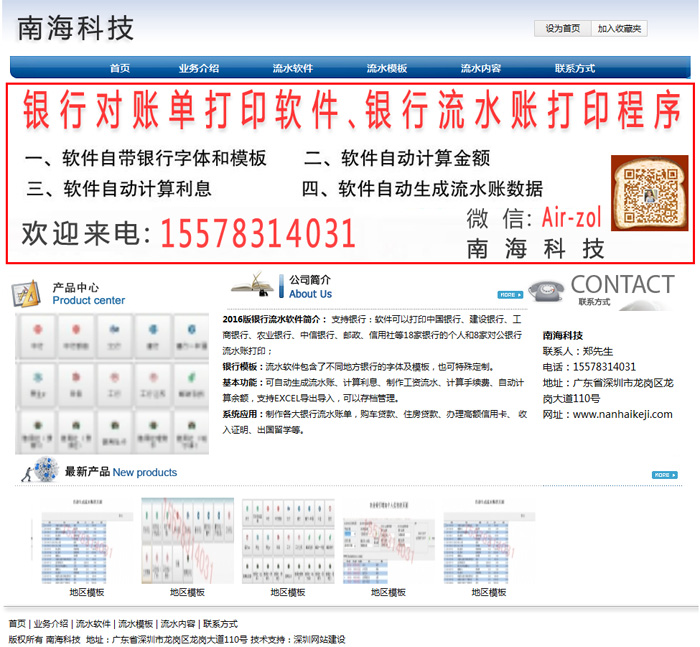Click footer link 首页
The height and width of the screenshot is (647, 700).
[17, 624]
